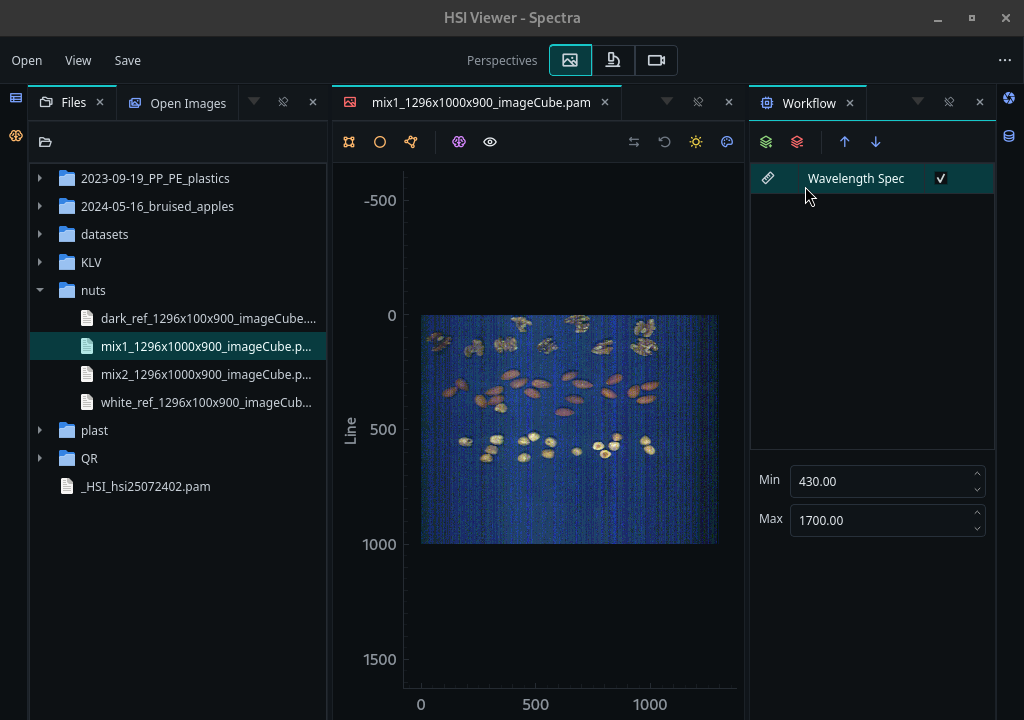Click the orange brain icon in left sidebar

[16, 136]
